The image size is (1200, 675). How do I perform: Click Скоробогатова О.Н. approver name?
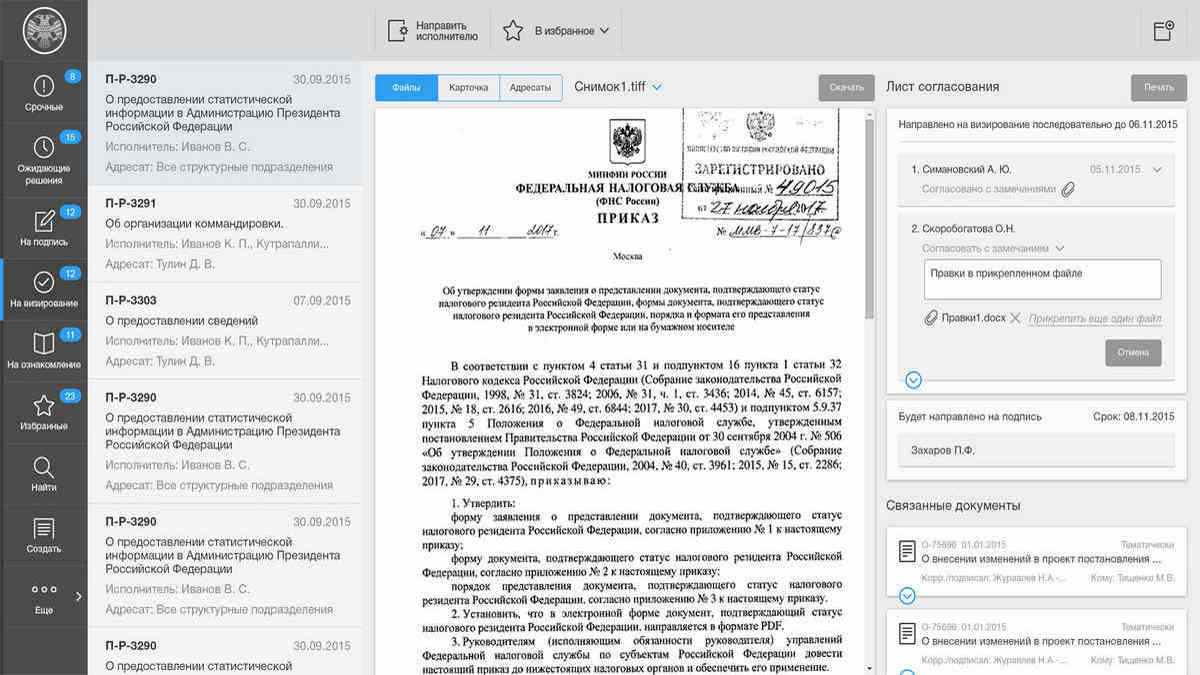967,228
